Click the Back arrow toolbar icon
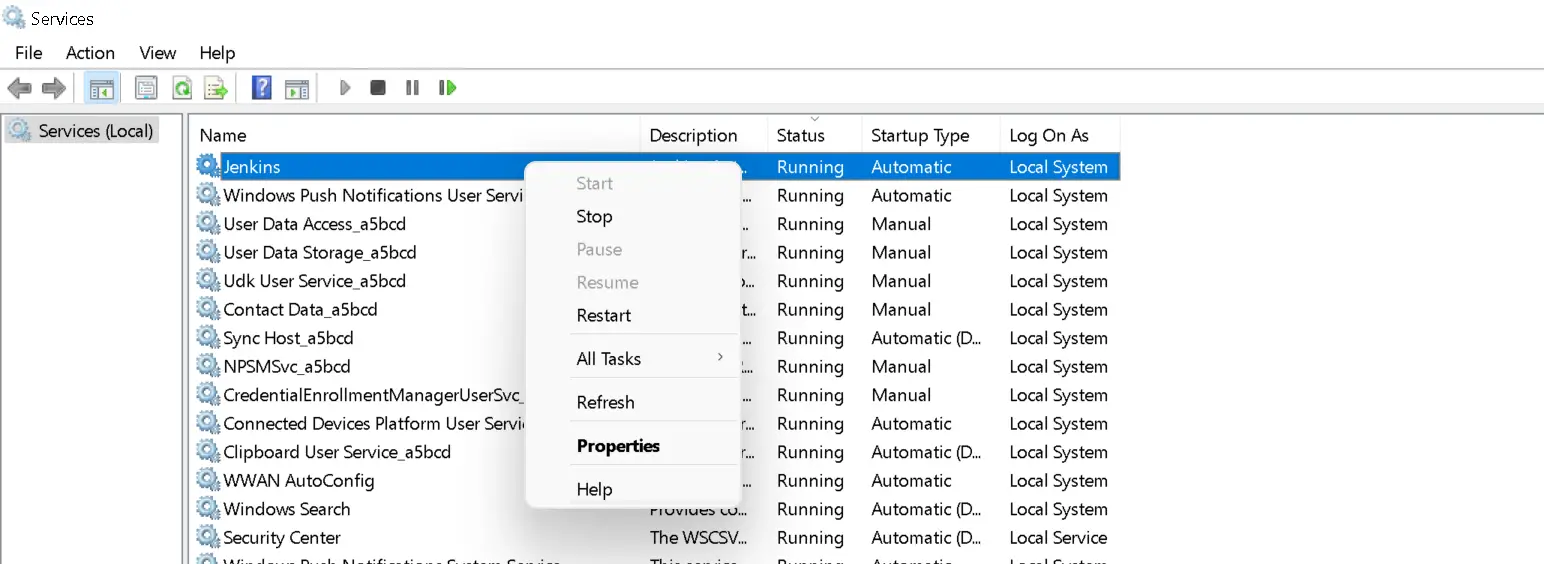The image size is (1544, 564). tap(19, 88)
